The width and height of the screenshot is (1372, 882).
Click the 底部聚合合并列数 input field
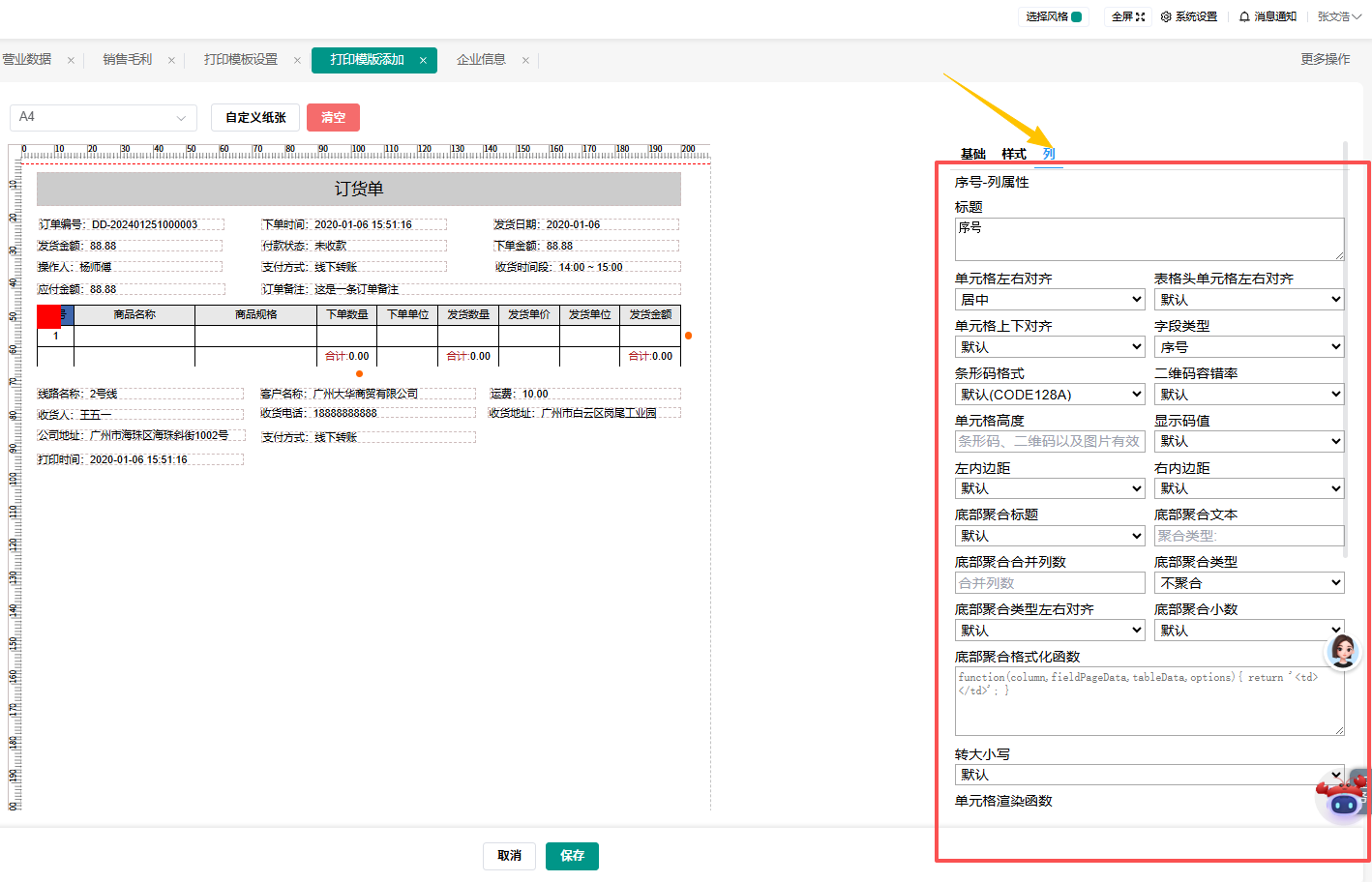pyautogui.click(x=1050, y=583)
